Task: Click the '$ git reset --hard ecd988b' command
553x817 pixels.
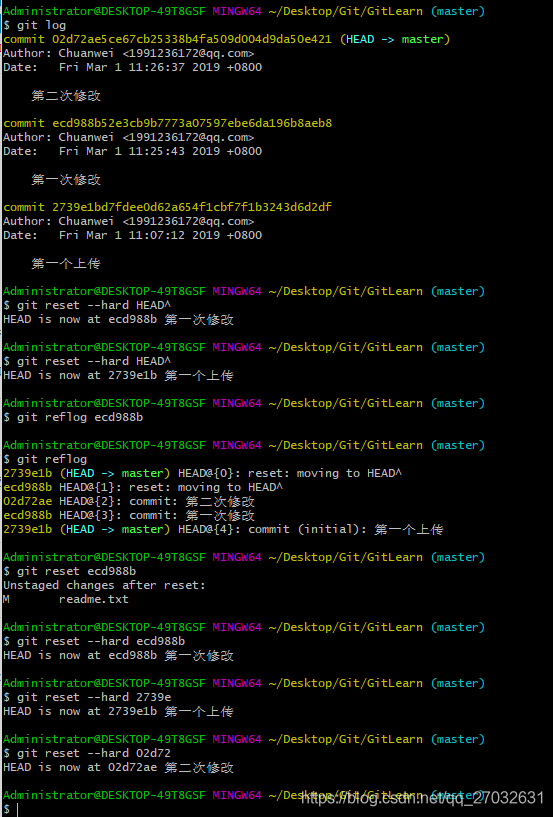Action: [x=94, y=641]
